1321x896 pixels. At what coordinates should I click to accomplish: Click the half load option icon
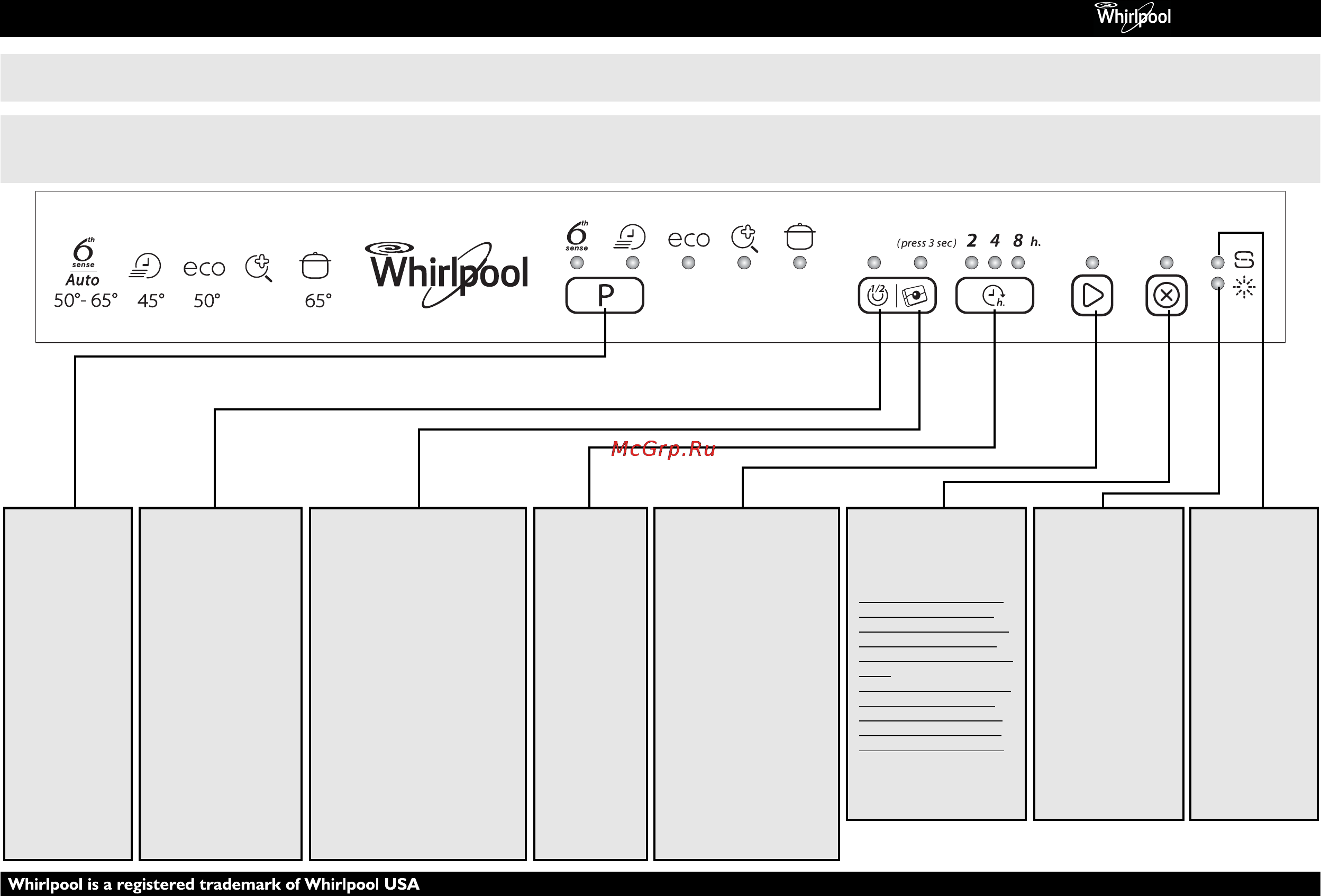878,296
